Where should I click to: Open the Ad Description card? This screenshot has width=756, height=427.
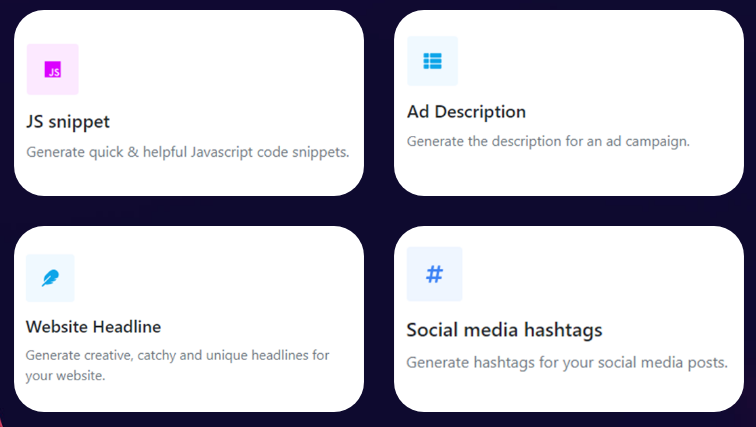click(x=569, y=103)
